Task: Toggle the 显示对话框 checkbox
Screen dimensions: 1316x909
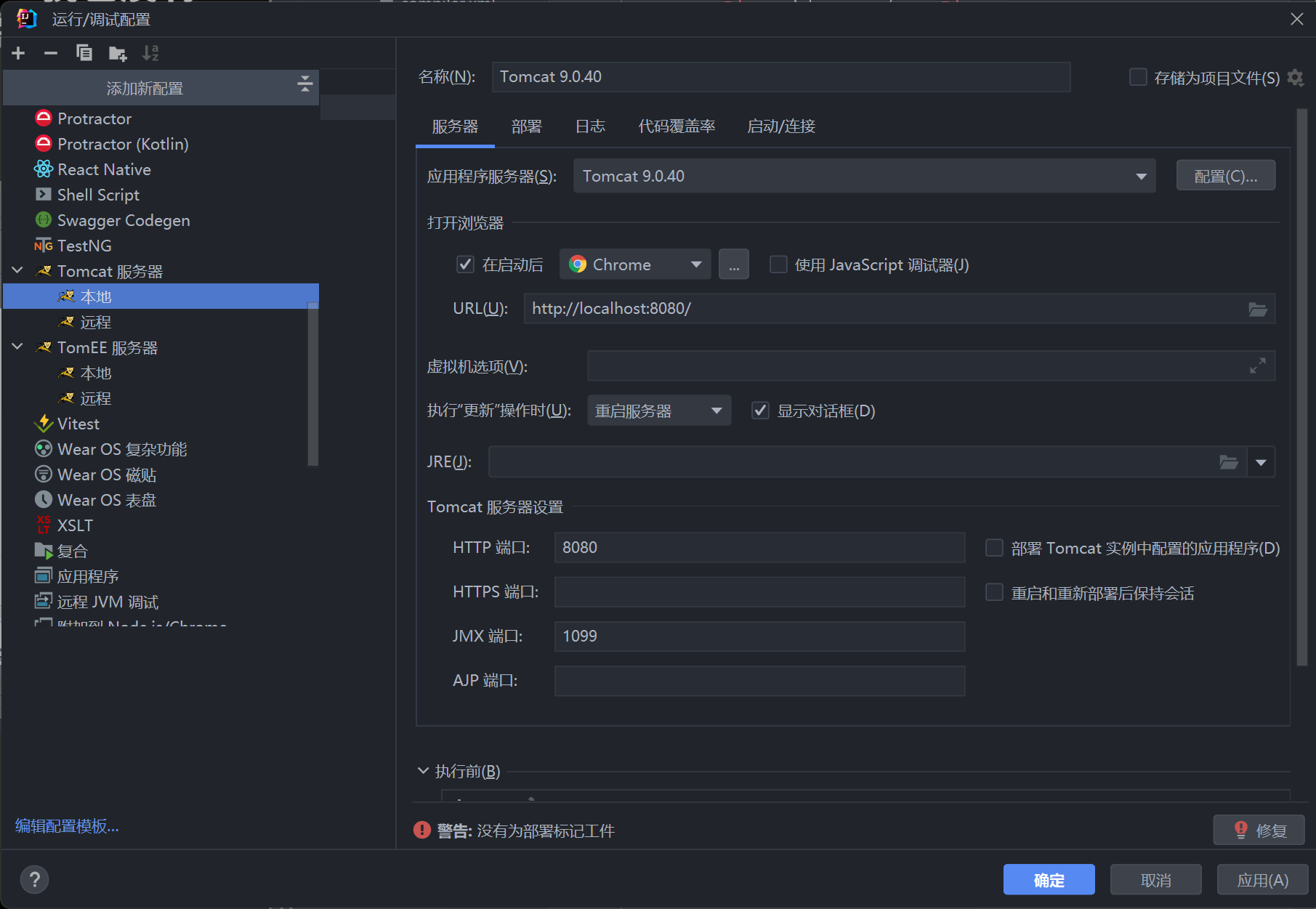Action: click(x=760, y=411)
